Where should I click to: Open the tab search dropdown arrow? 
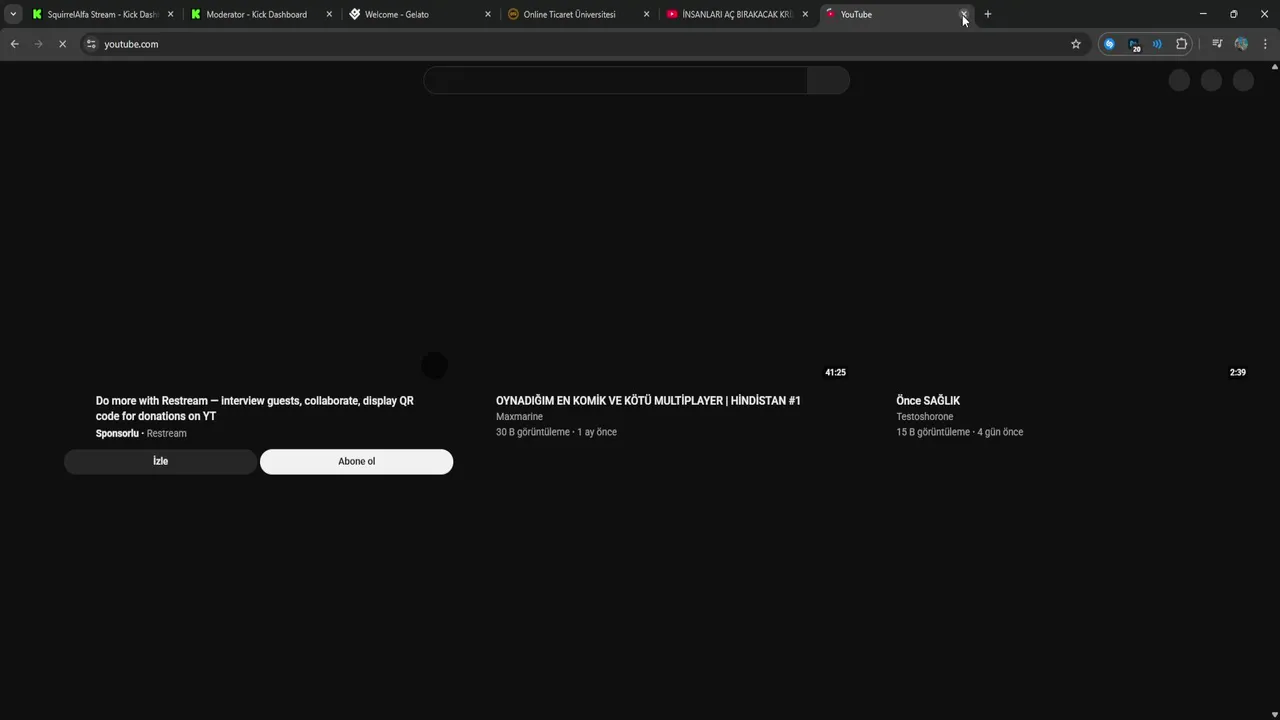coord(13,14)
